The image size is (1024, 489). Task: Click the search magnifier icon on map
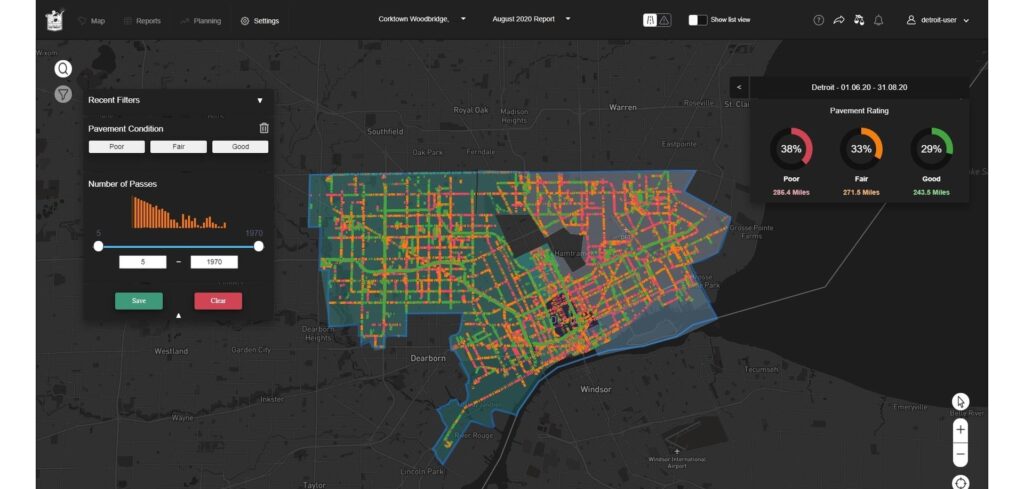pyautogui.click(x=63, y=69)
